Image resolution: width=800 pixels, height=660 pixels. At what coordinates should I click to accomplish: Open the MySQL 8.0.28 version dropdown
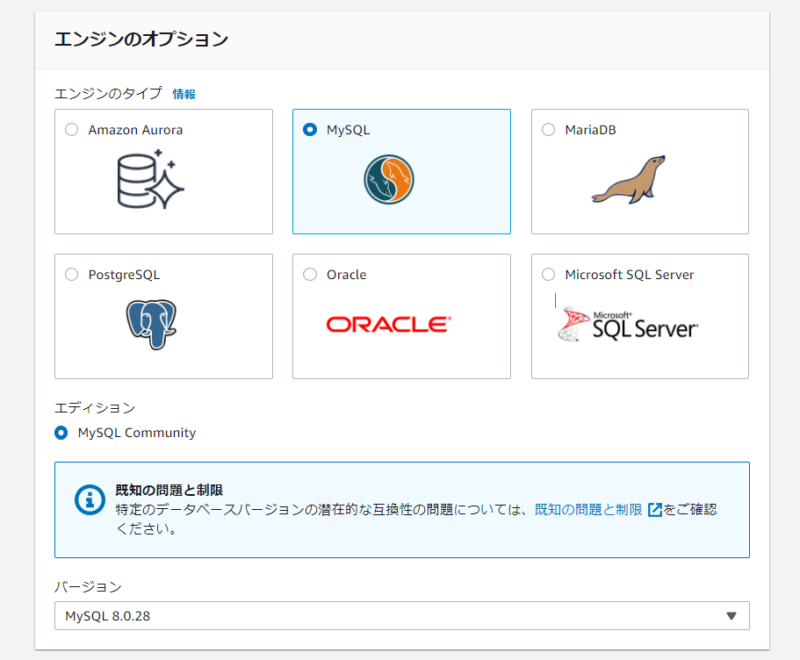402,616
